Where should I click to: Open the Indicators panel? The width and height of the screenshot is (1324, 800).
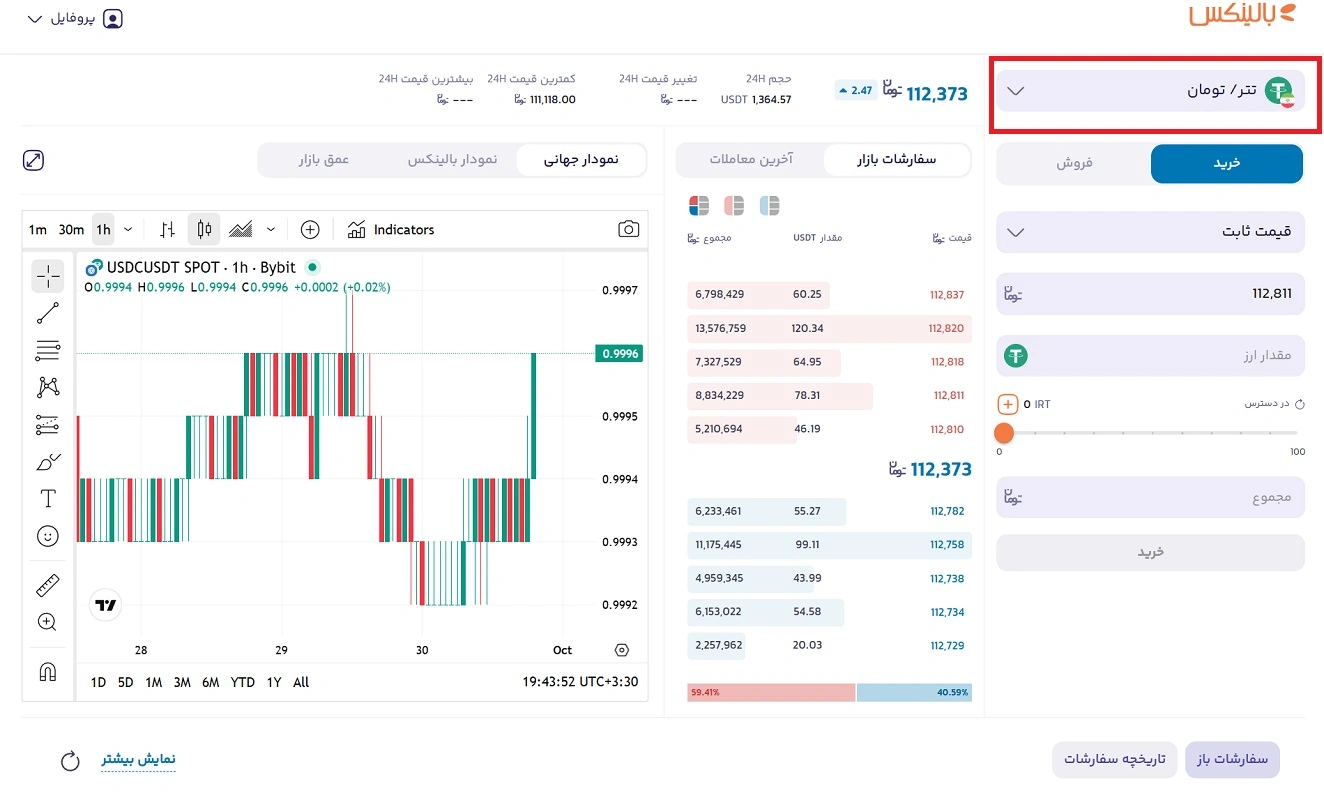[x=391, y=230]
